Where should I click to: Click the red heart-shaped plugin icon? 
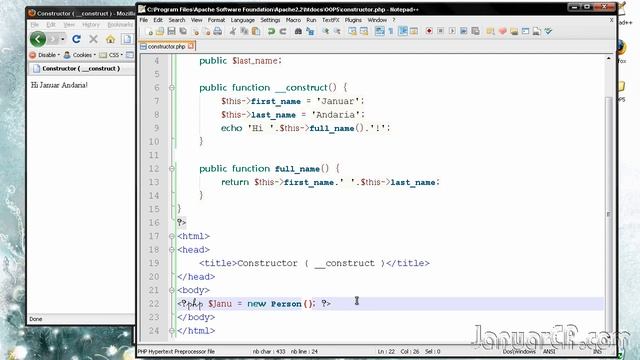(x=502, y=31)
